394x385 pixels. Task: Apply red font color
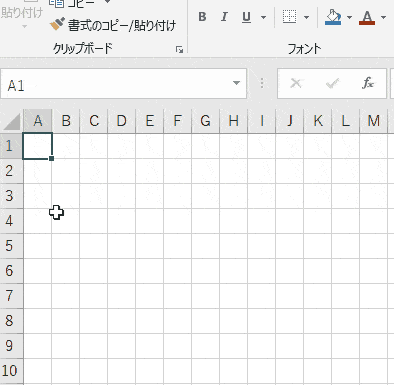tap(367, 17)
